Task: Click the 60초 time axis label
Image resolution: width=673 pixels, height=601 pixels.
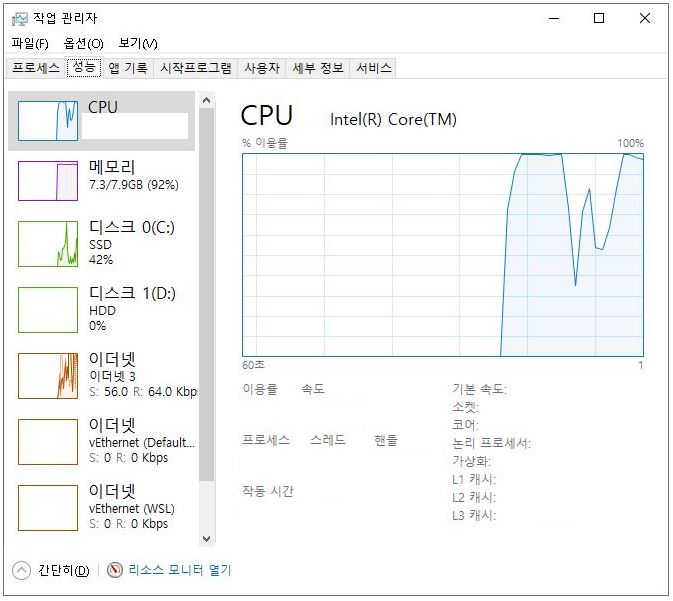Action: point(253,365)
